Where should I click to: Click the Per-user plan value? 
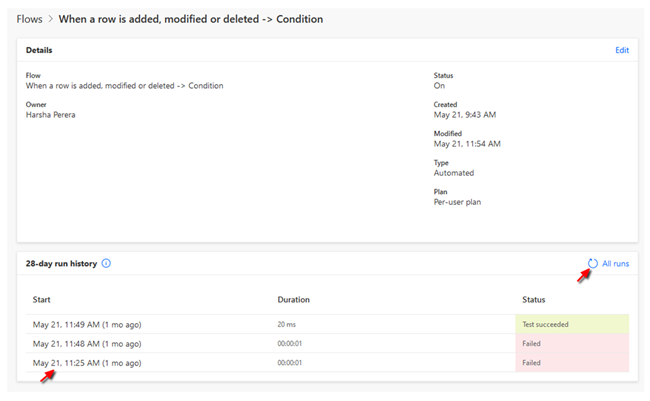click(459, 201)
